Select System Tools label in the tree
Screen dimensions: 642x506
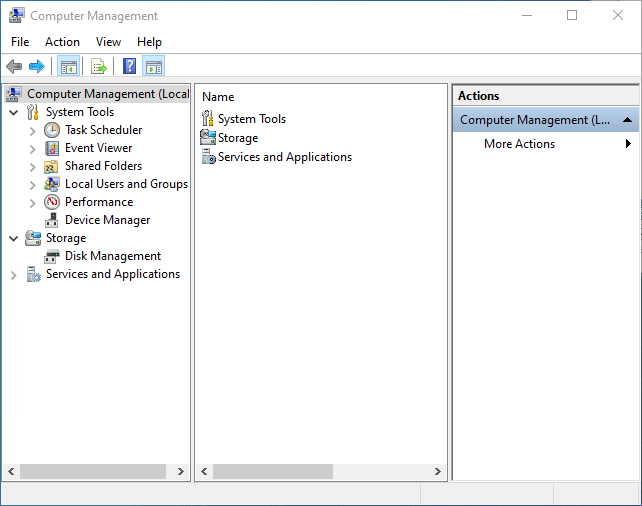80,112
